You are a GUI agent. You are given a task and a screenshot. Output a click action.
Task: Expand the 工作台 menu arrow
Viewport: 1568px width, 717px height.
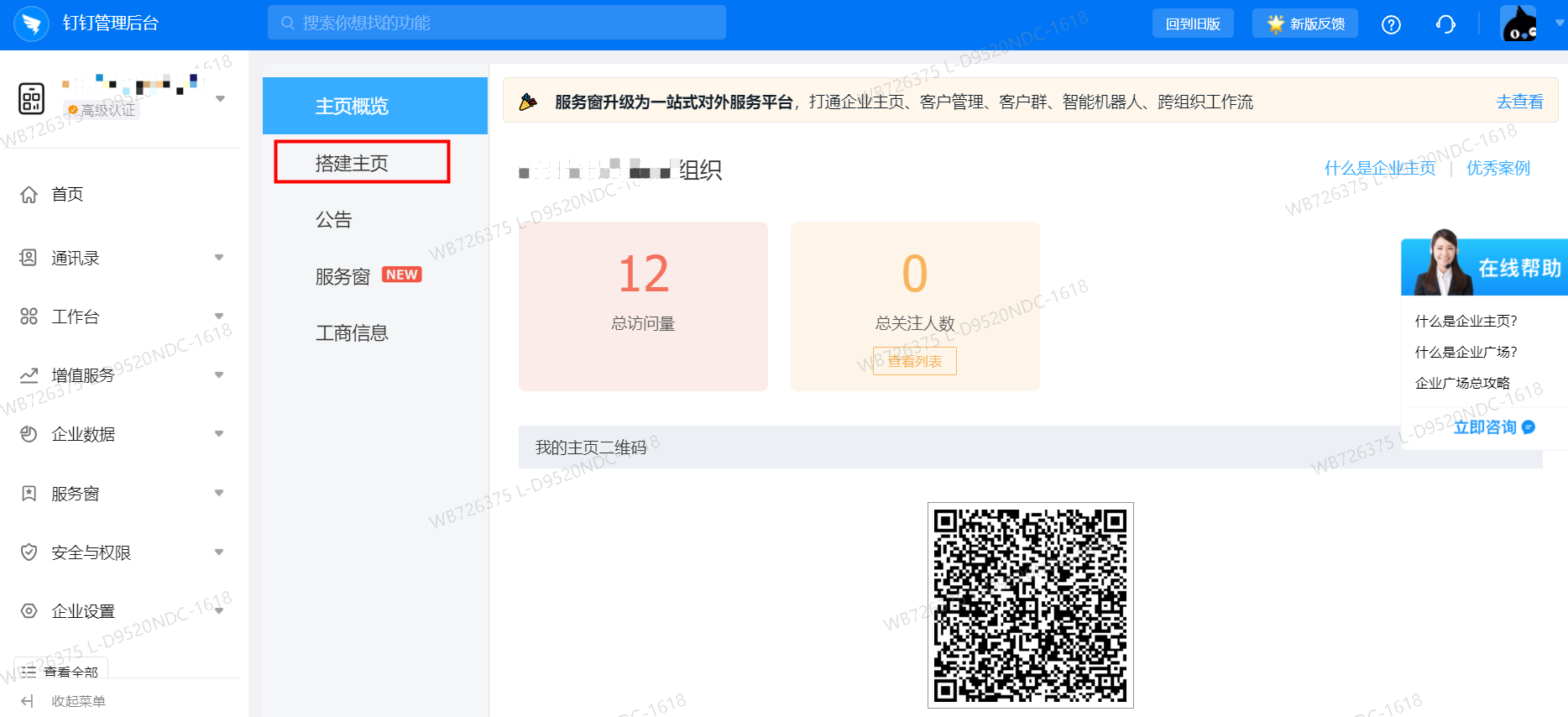tap(219, 317)
